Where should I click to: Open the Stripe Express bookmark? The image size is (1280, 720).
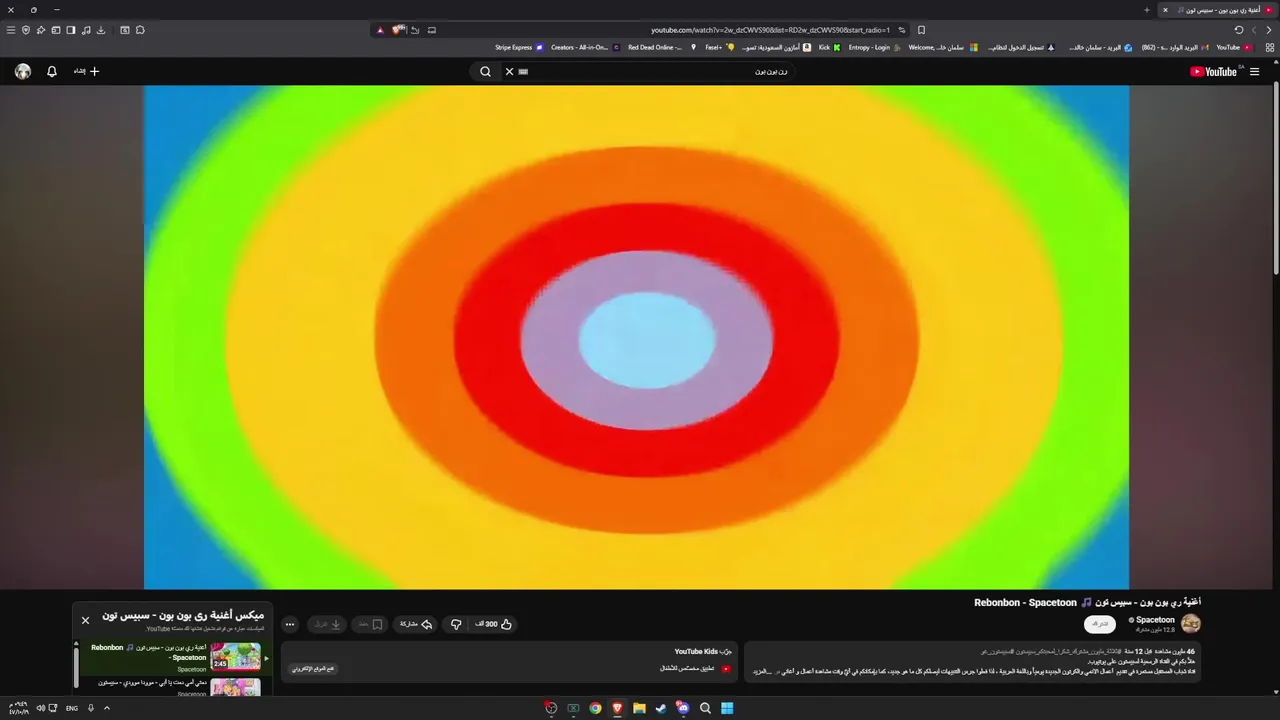point(519,47)
